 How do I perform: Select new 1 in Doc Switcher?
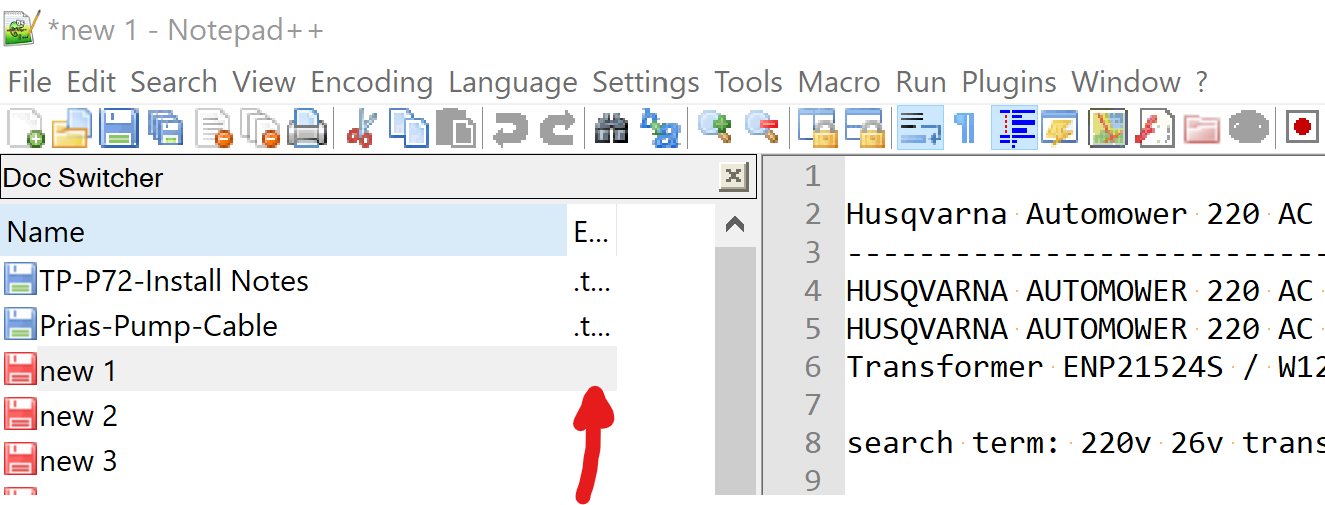[308, 371]
